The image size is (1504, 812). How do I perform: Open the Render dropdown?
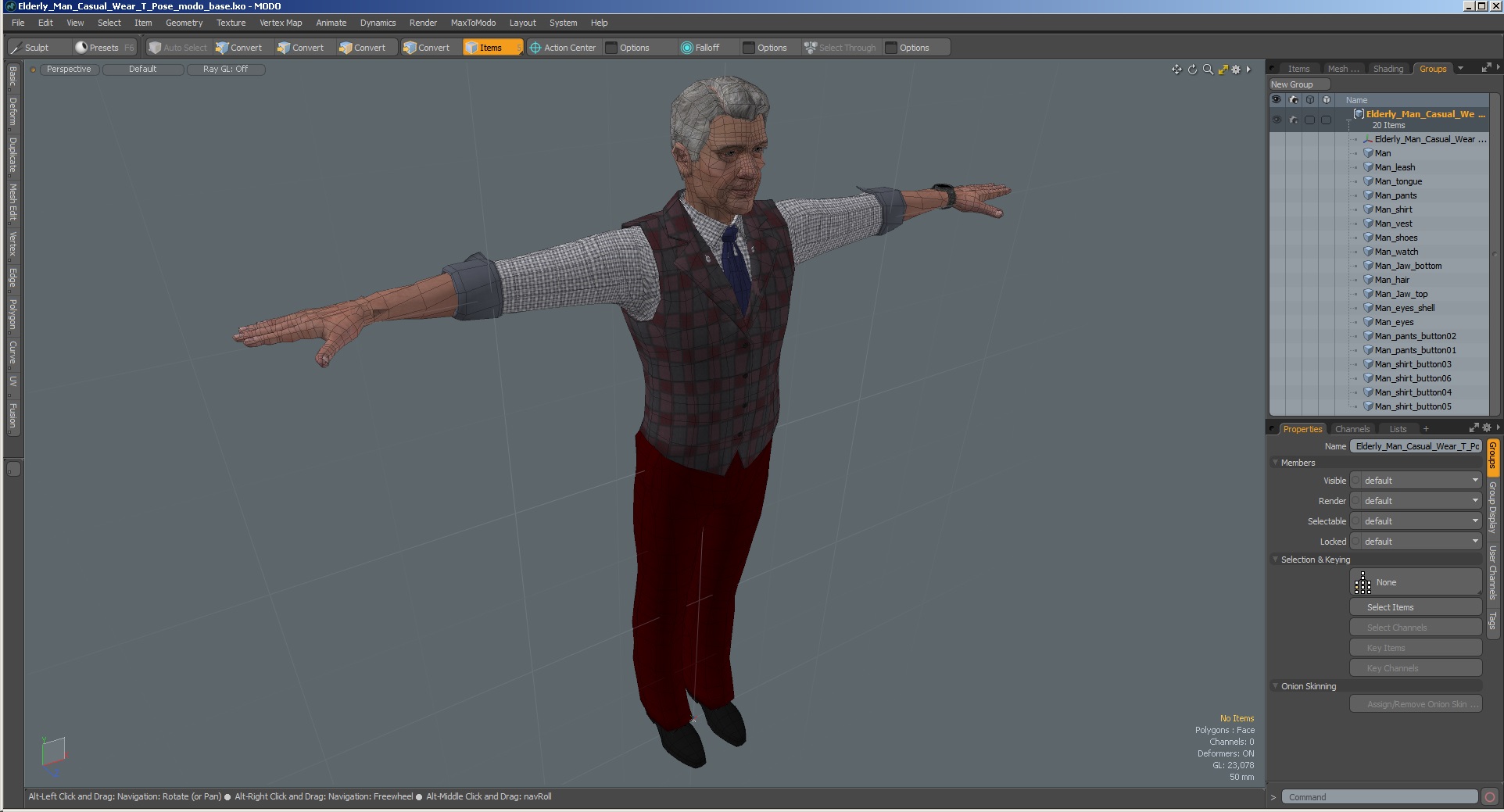click(1421, 501)
